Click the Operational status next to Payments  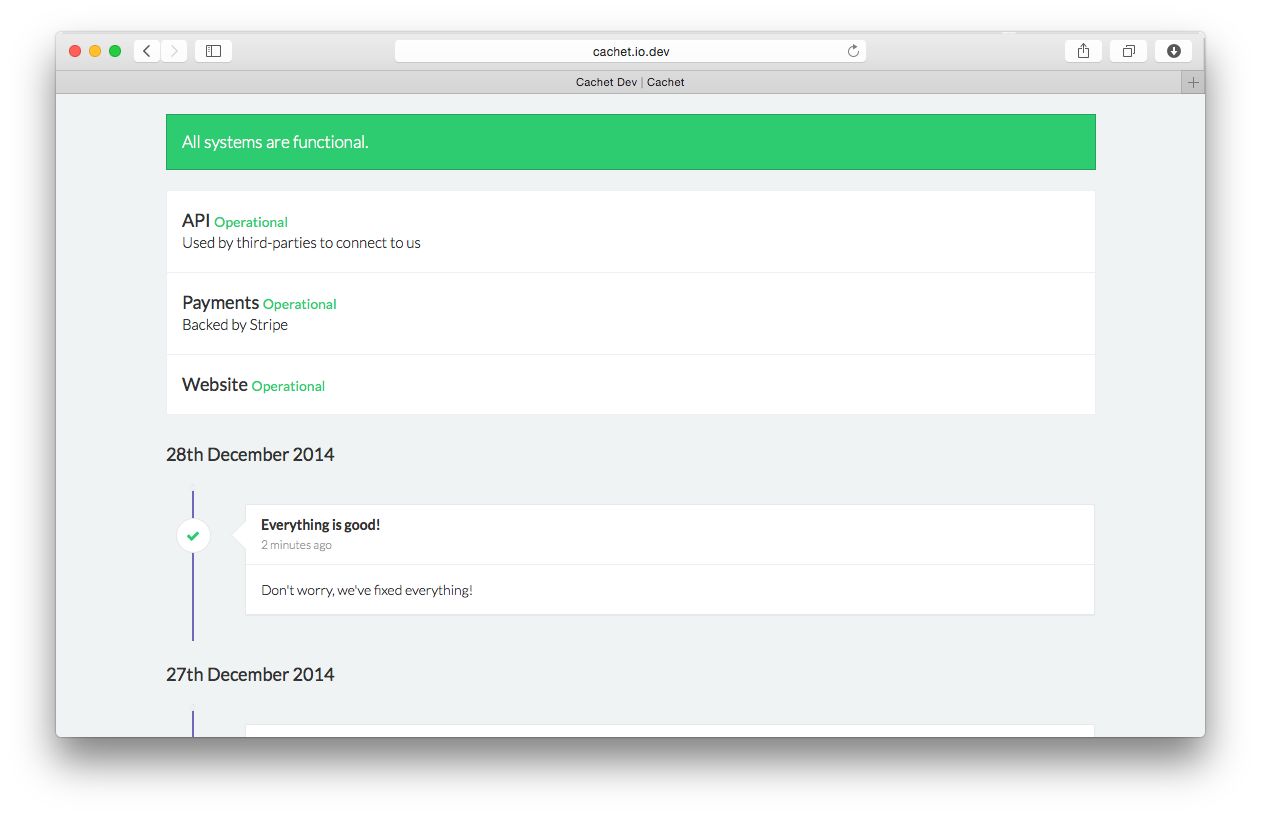click(299, 304)
